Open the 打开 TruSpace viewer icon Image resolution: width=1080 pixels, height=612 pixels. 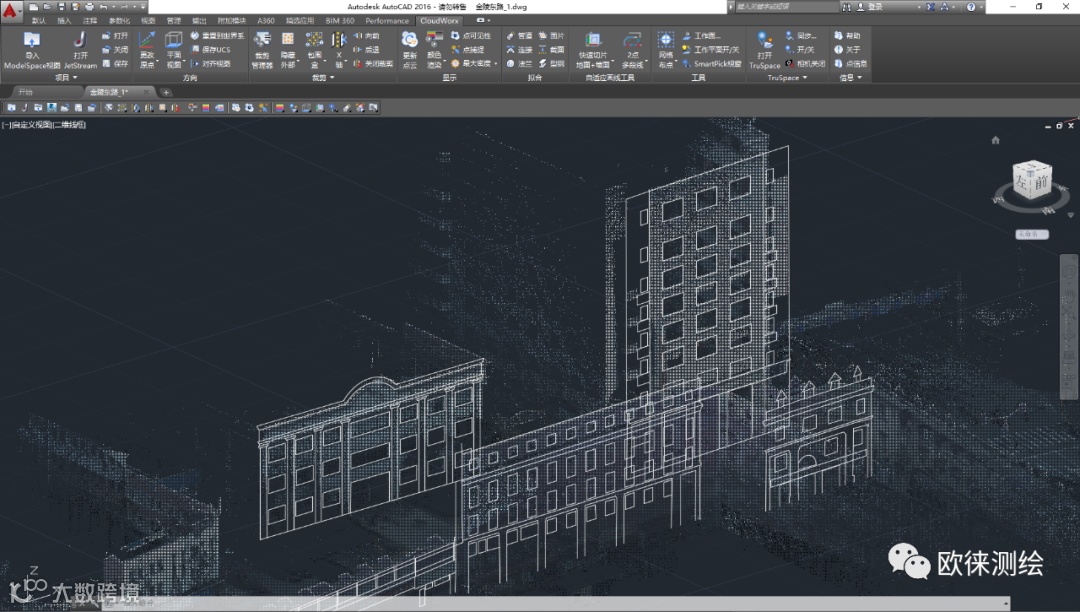(x=764, y=42)
